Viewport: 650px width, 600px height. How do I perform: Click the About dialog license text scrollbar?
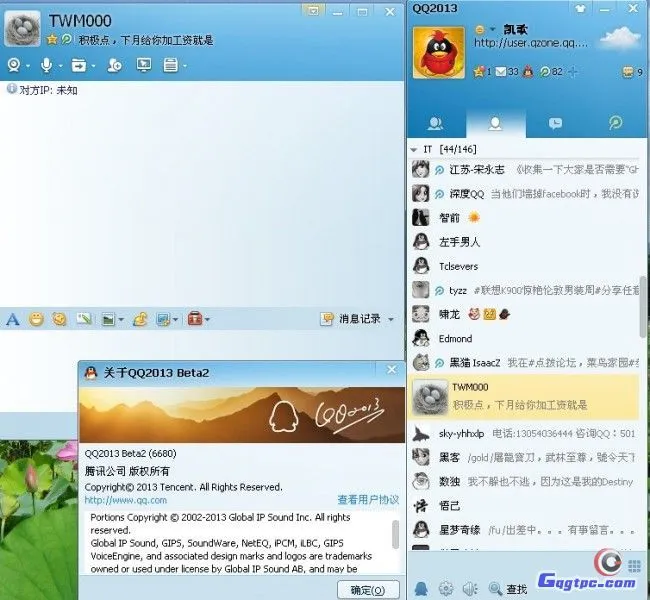click(x=395, y=534)
